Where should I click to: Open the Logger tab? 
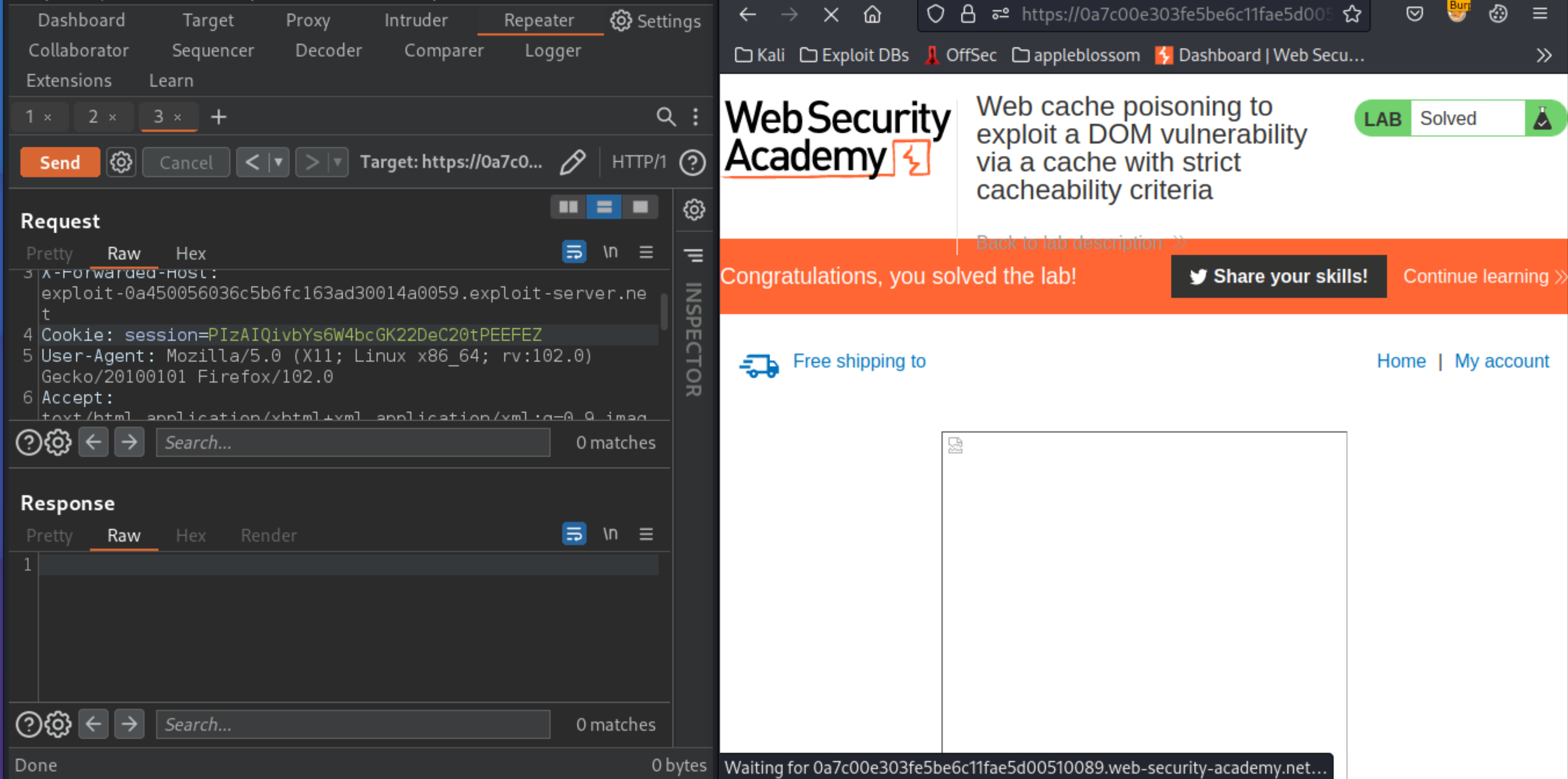pyautogui.click(x=553, y=50)
